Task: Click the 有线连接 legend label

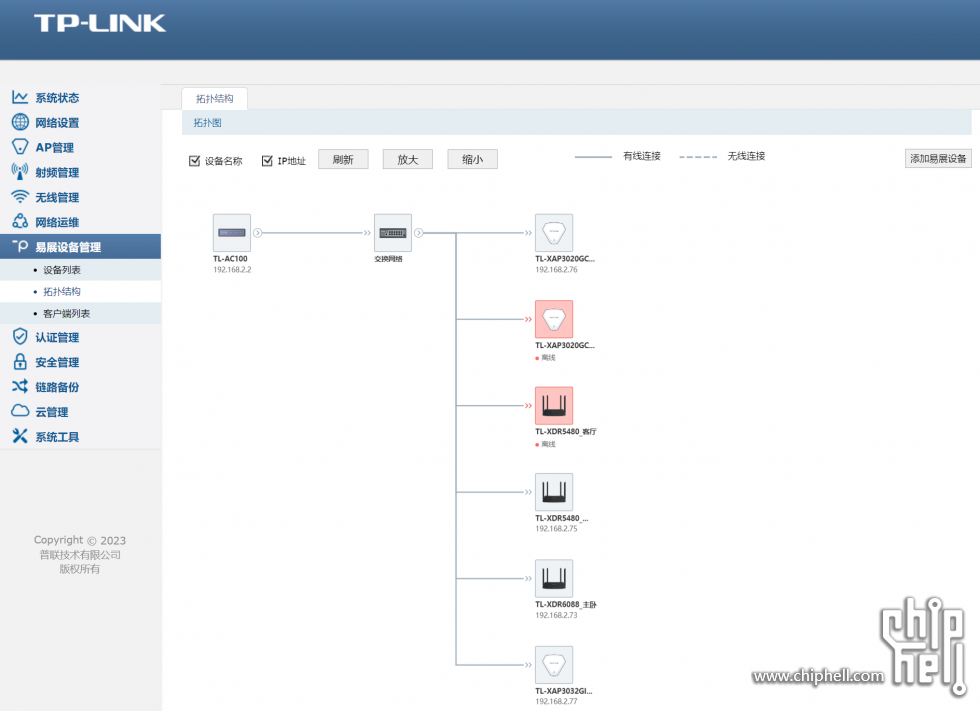Action: point(642,156)
